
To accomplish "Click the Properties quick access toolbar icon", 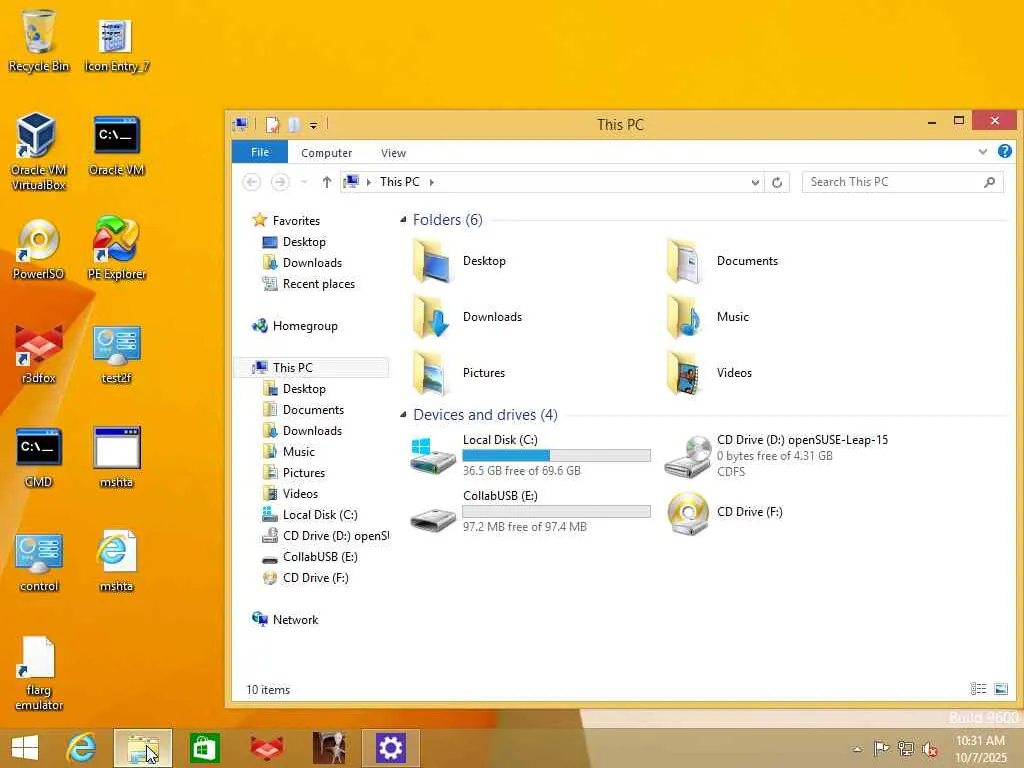I will 272,124.
